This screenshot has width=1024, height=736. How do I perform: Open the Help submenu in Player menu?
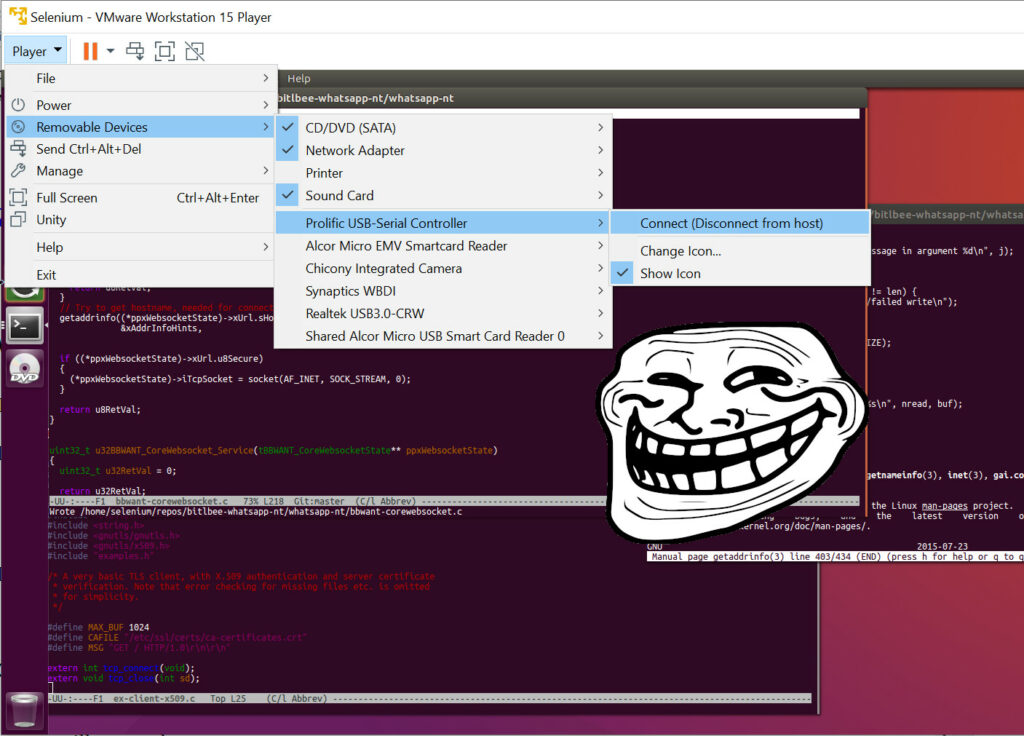(141, 247)
